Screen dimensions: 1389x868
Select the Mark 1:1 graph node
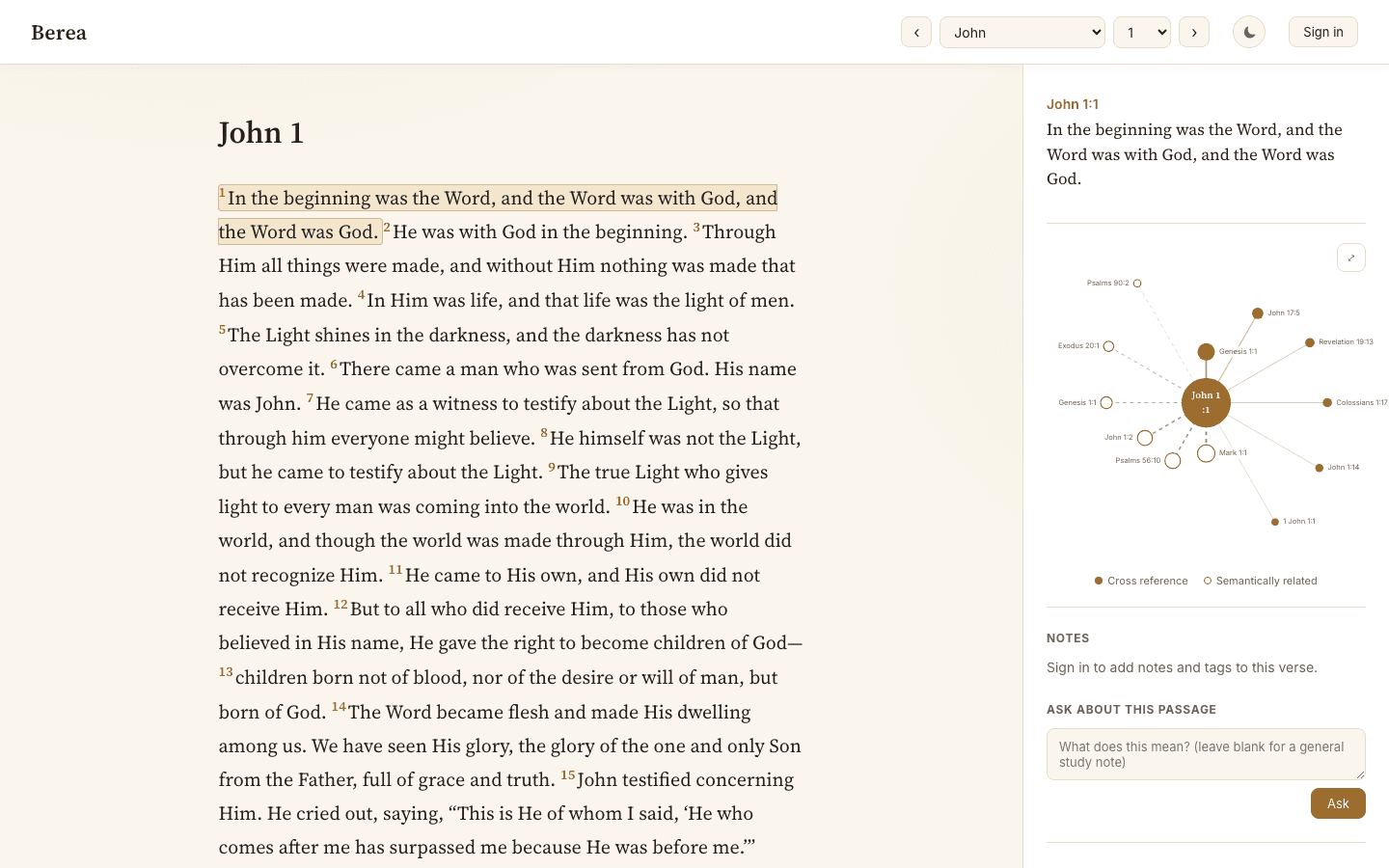tap(1206, 453)
